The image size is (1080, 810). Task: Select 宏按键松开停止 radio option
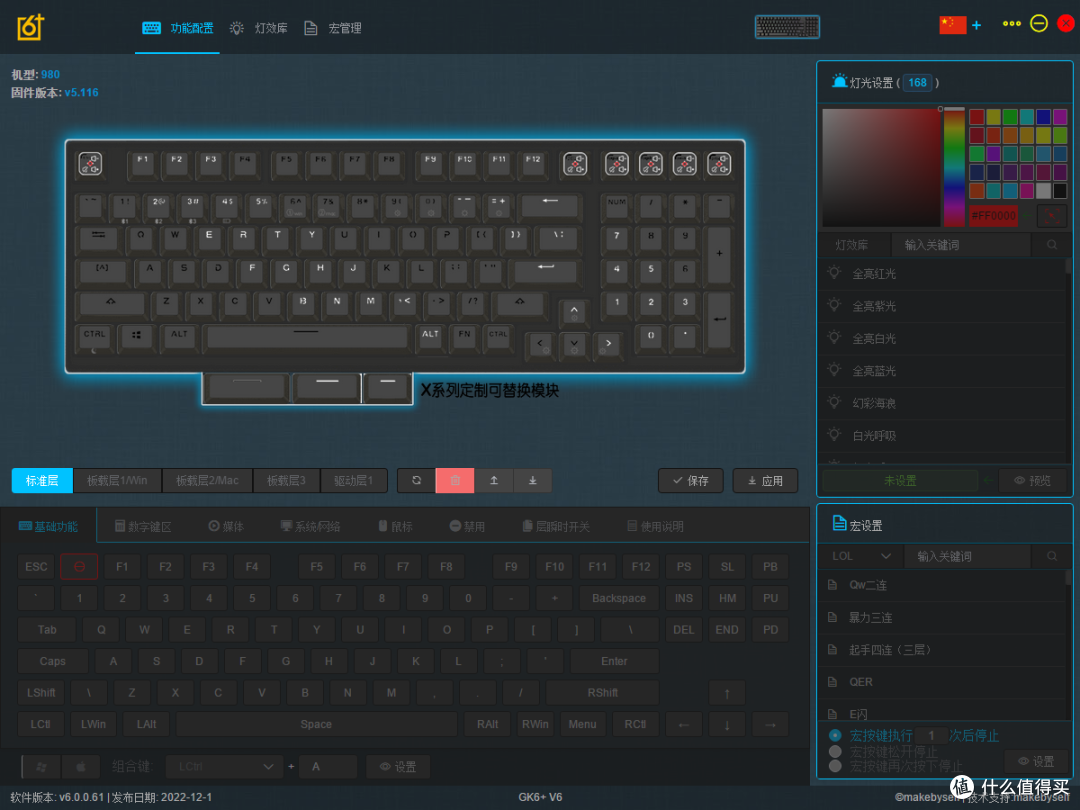click(x=835, y=751)
